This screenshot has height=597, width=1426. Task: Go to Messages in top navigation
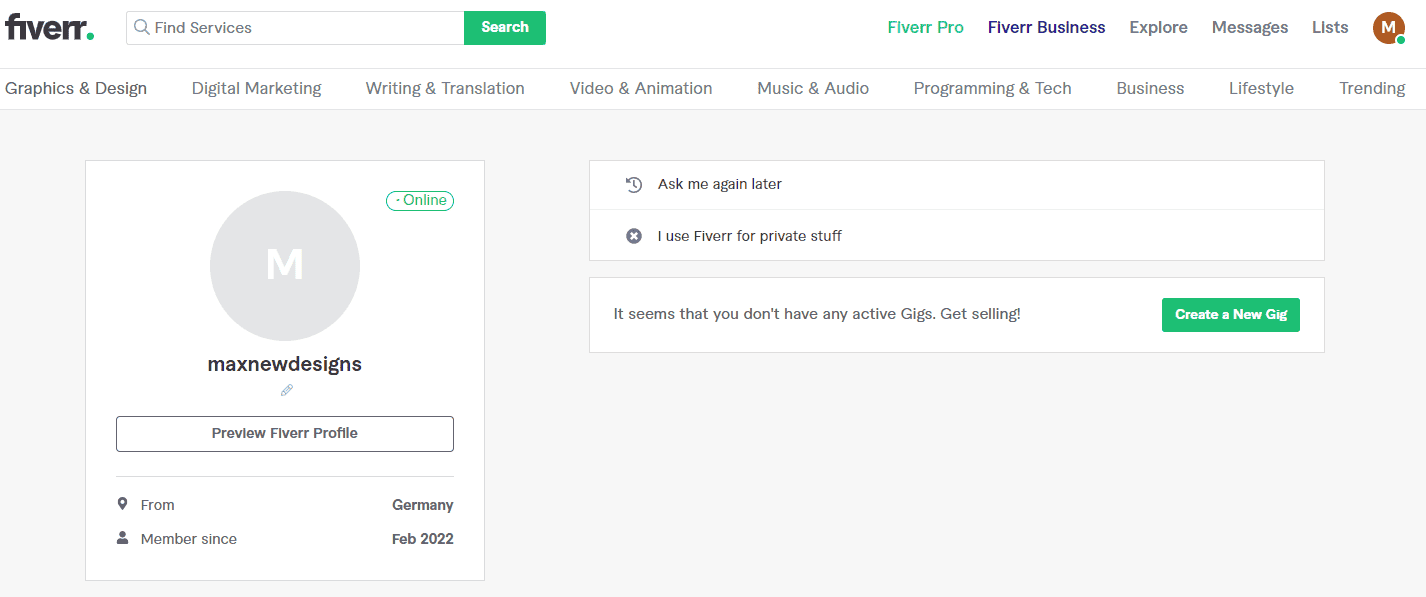(1250, 28)
